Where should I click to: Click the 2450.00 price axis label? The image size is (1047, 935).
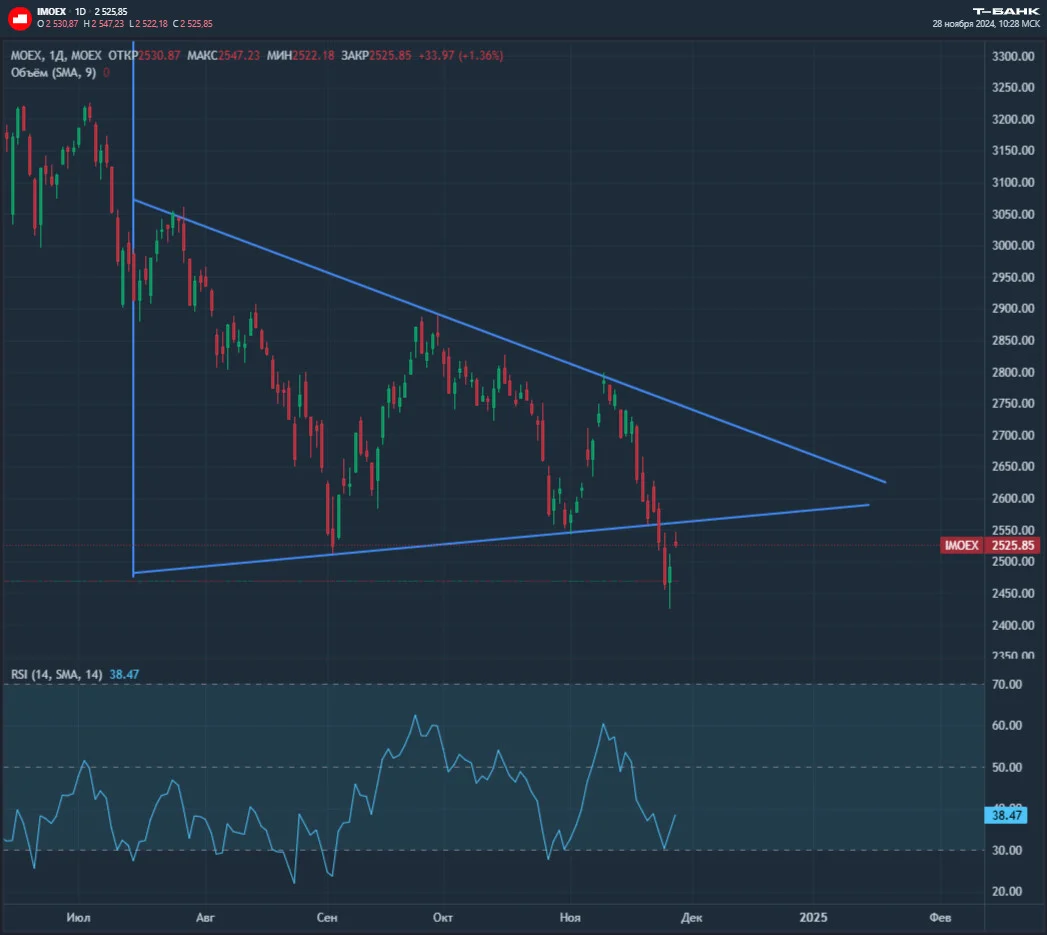(x=1013, y=594)
